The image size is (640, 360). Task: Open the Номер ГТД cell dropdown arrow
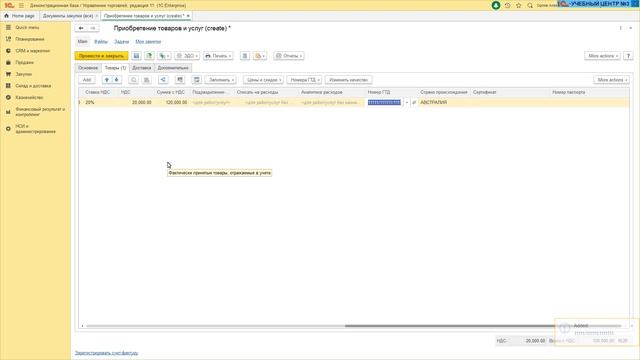[407, 102]
